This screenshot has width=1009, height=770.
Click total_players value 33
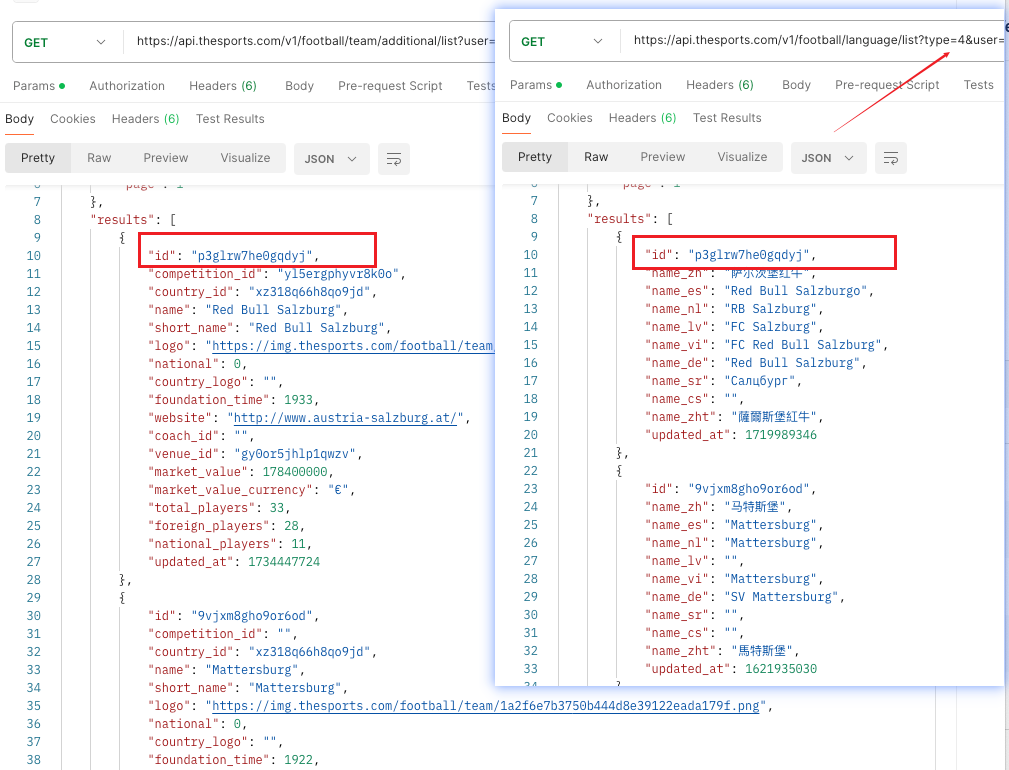277,508
